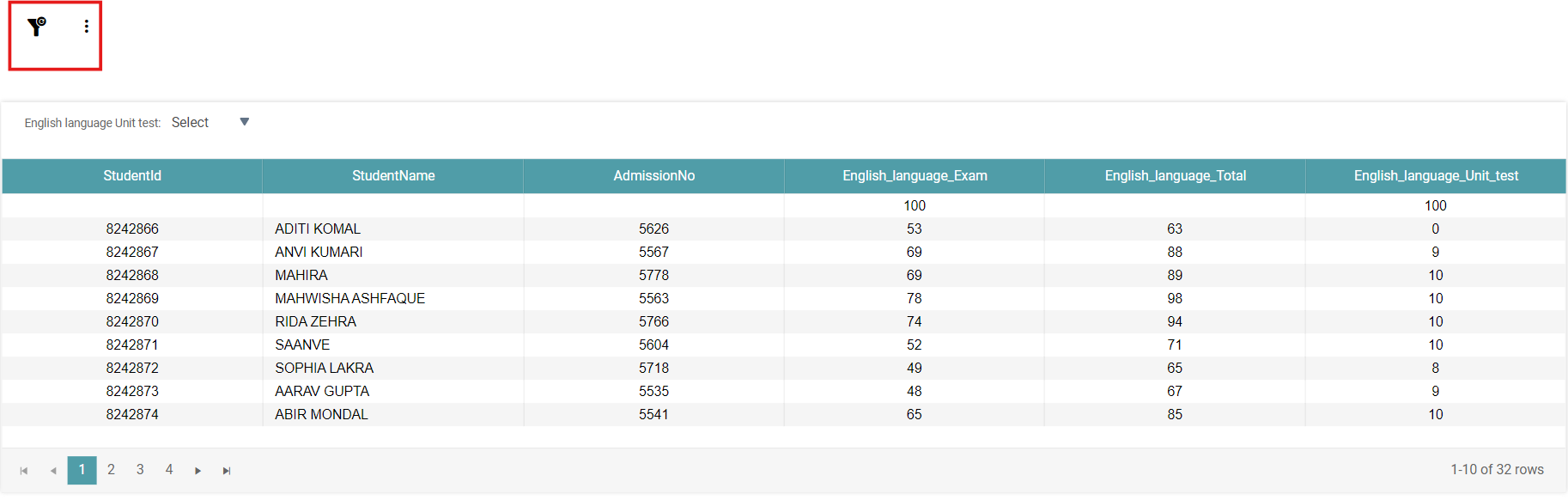
Task: Click the filter funnel icon
Action: tap(36, 27)
